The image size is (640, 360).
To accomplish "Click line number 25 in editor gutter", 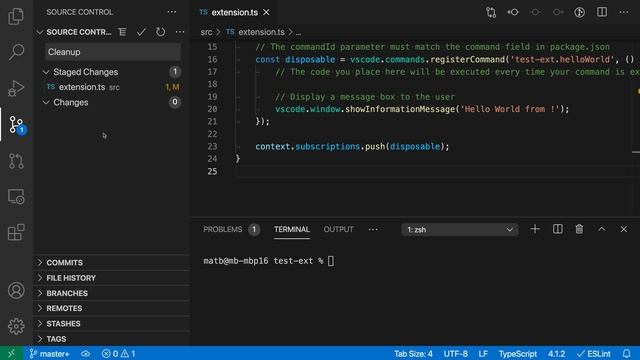I will 212,171.
